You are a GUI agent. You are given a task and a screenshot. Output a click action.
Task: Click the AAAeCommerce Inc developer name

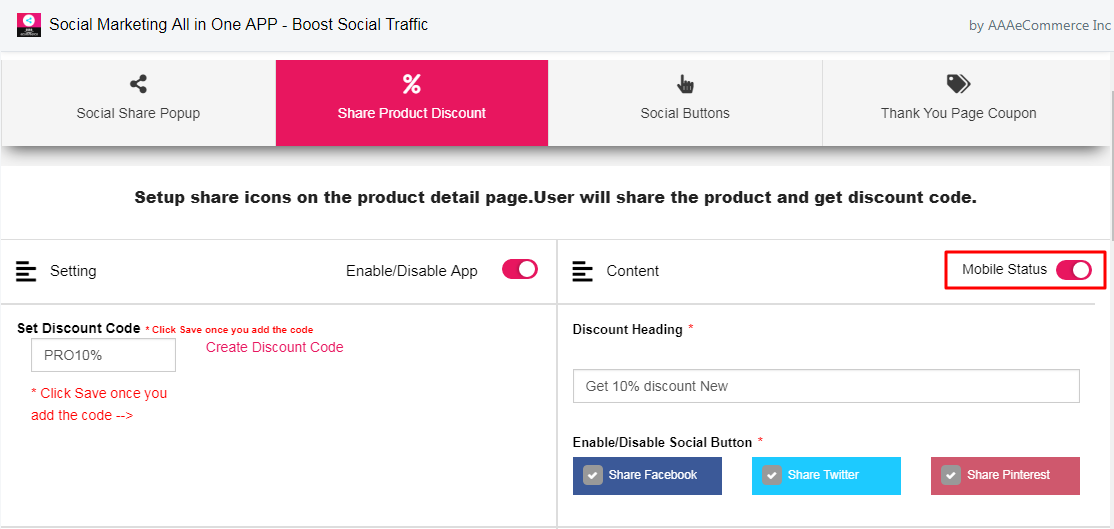[1049, 26]
